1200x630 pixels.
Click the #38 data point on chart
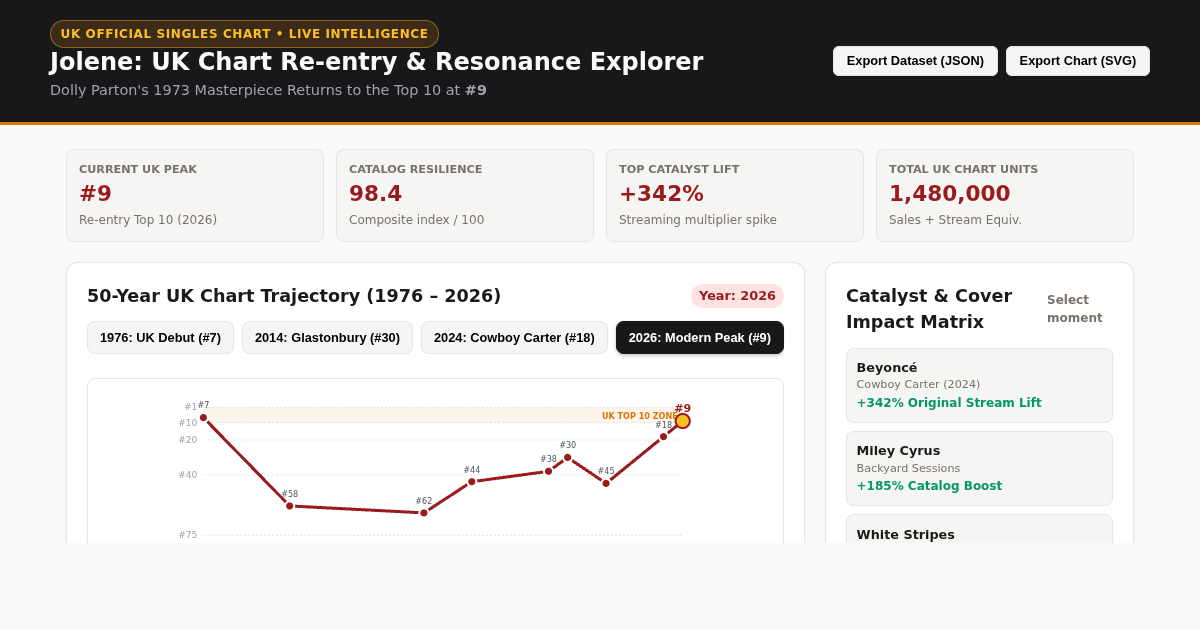(548, 471)
